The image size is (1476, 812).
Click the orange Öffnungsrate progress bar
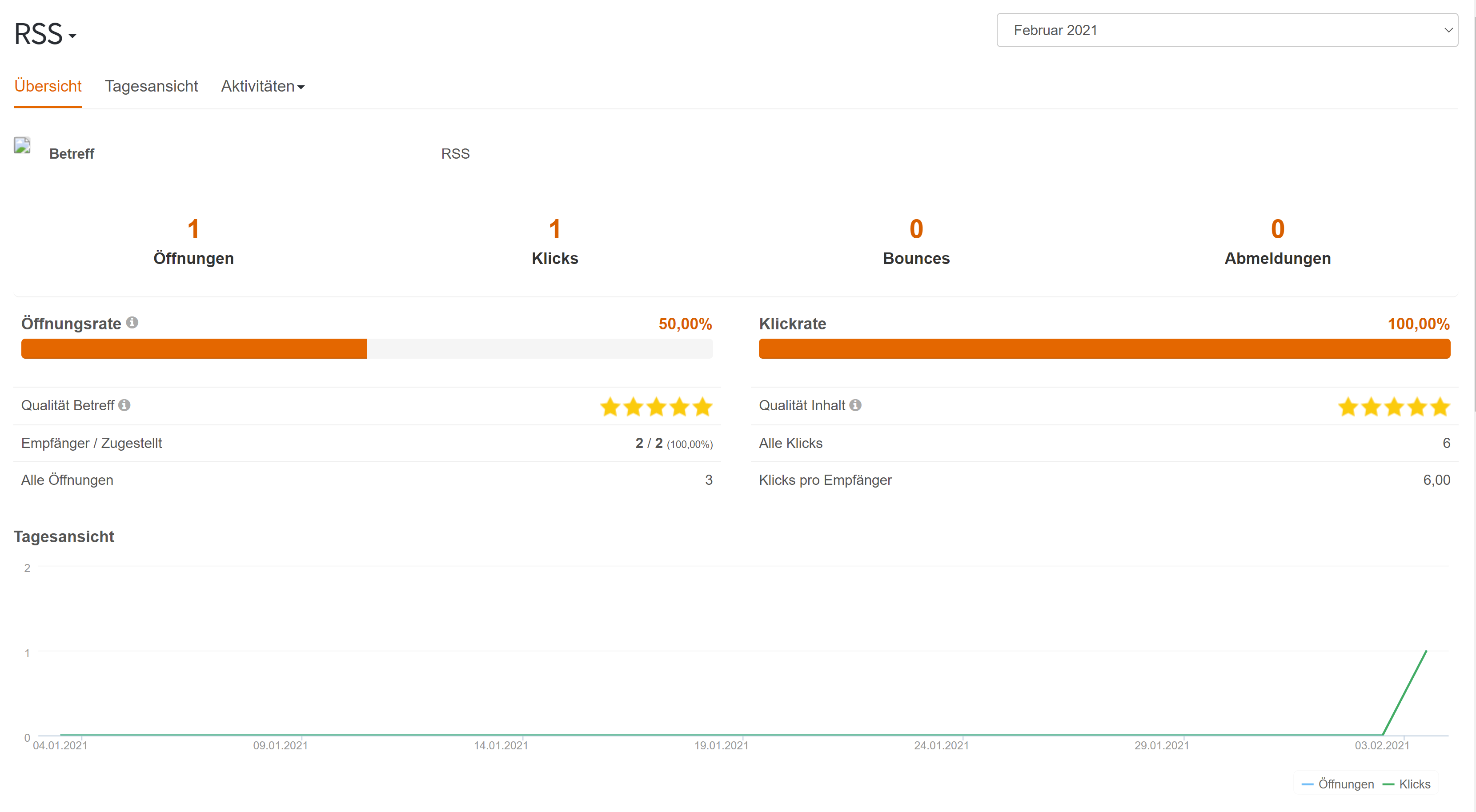point(194,349)
